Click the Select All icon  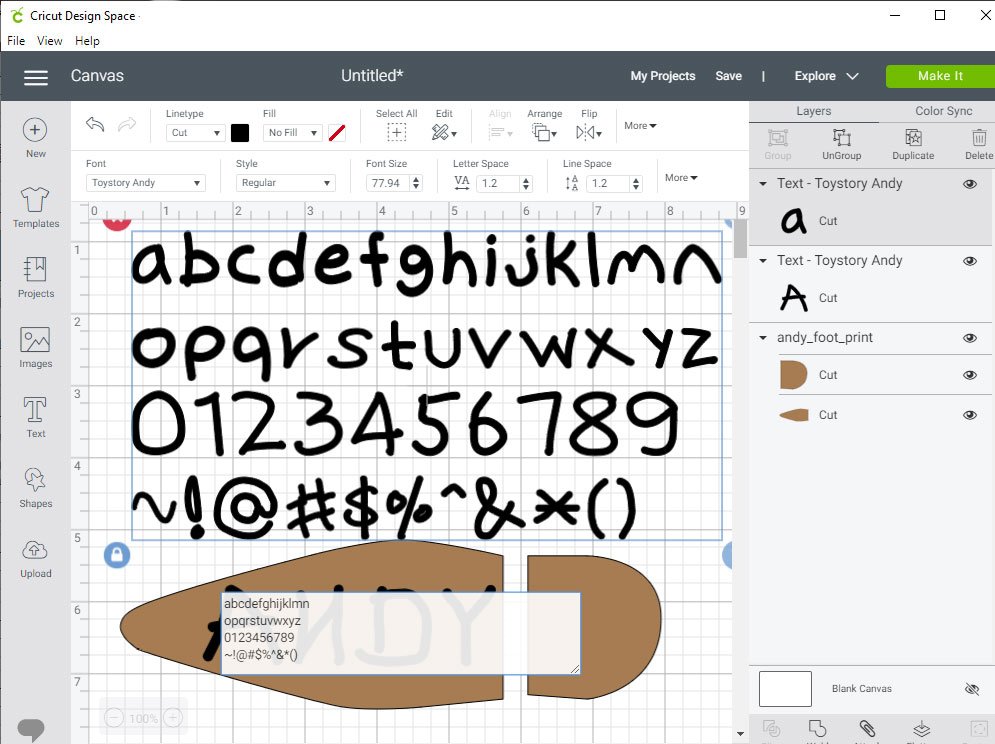pyautogui.click(x=397, y=132)
